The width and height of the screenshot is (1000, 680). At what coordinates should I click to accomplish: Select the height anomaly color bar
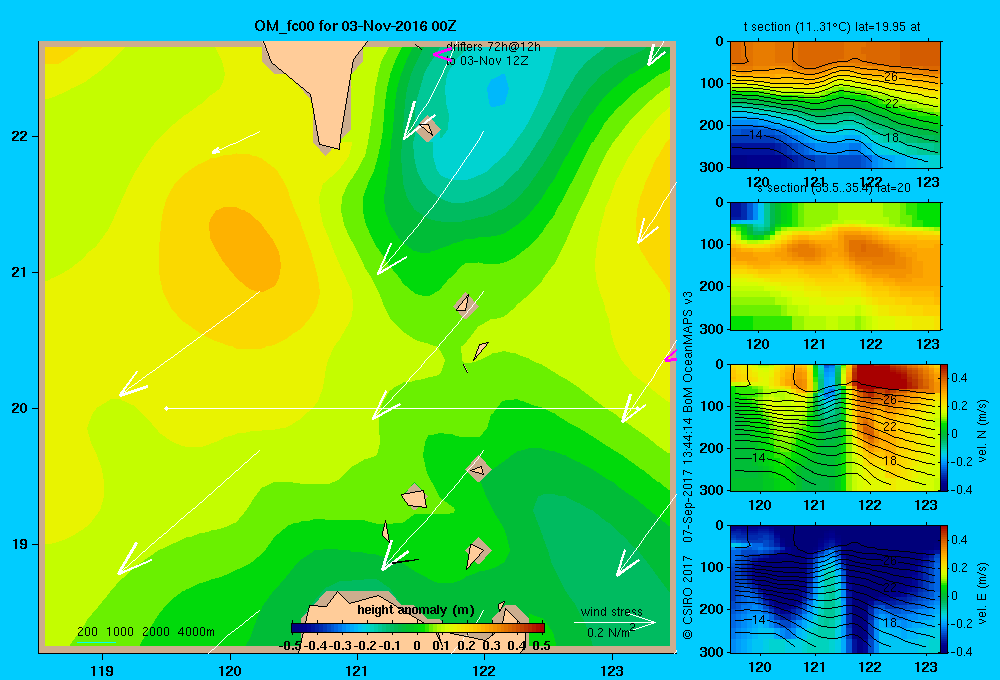pos(418,628)
